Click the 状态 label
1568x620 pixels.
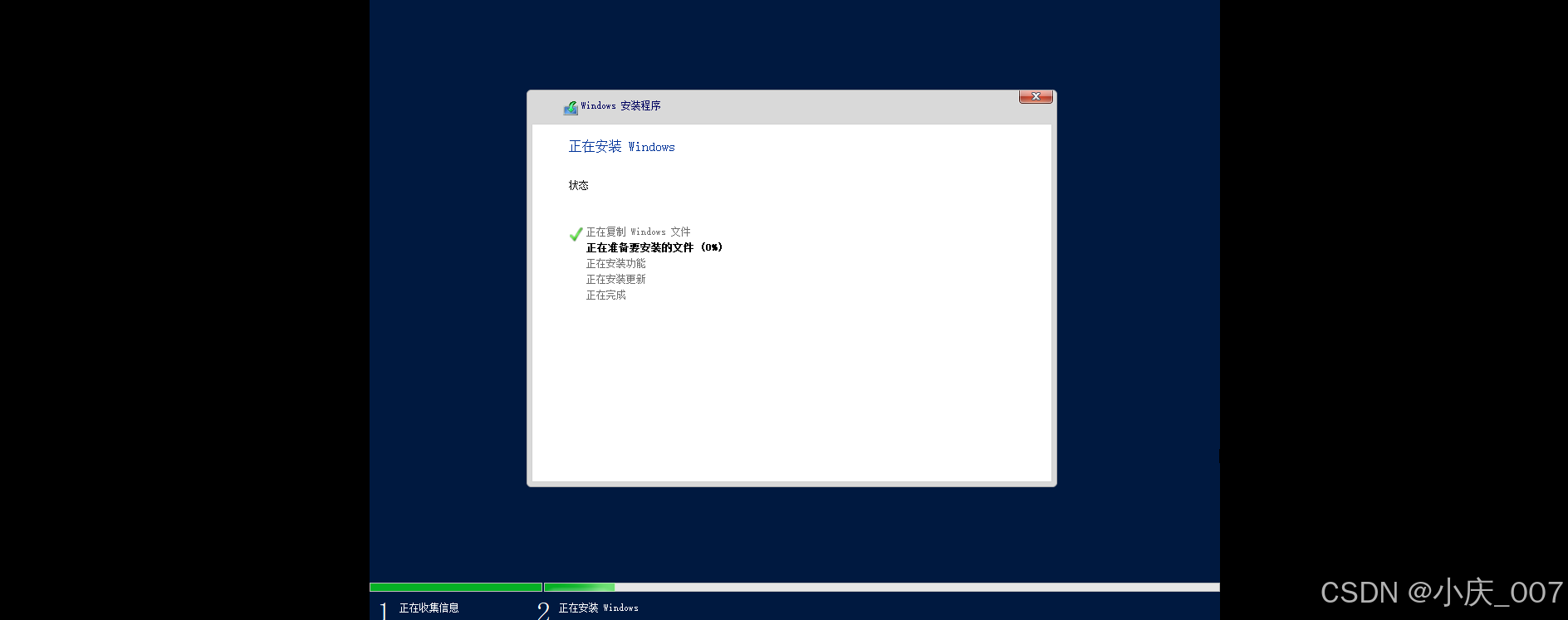578,185
